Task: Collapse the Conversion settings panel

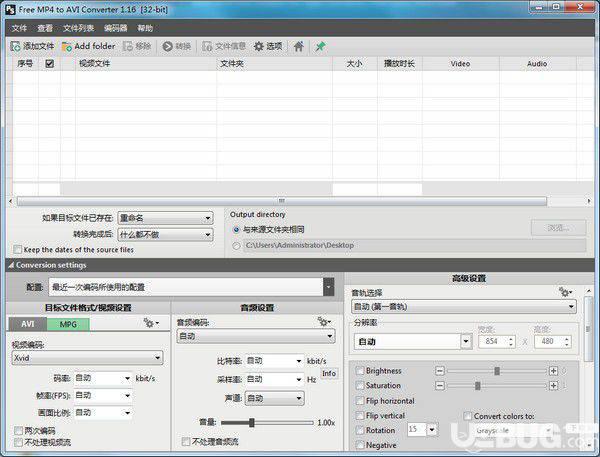Action: tap(11, 265)
